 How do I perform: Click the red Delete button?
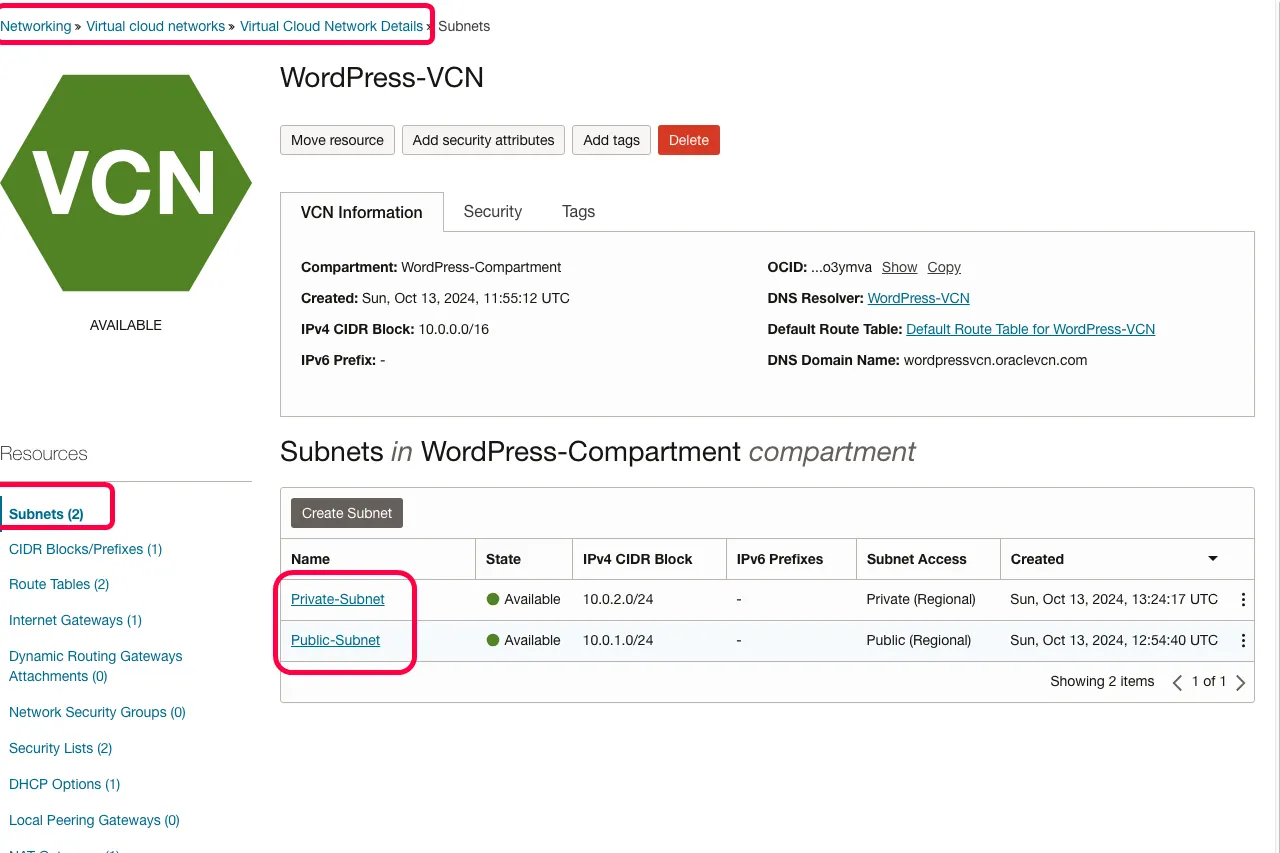click(689, 140)
